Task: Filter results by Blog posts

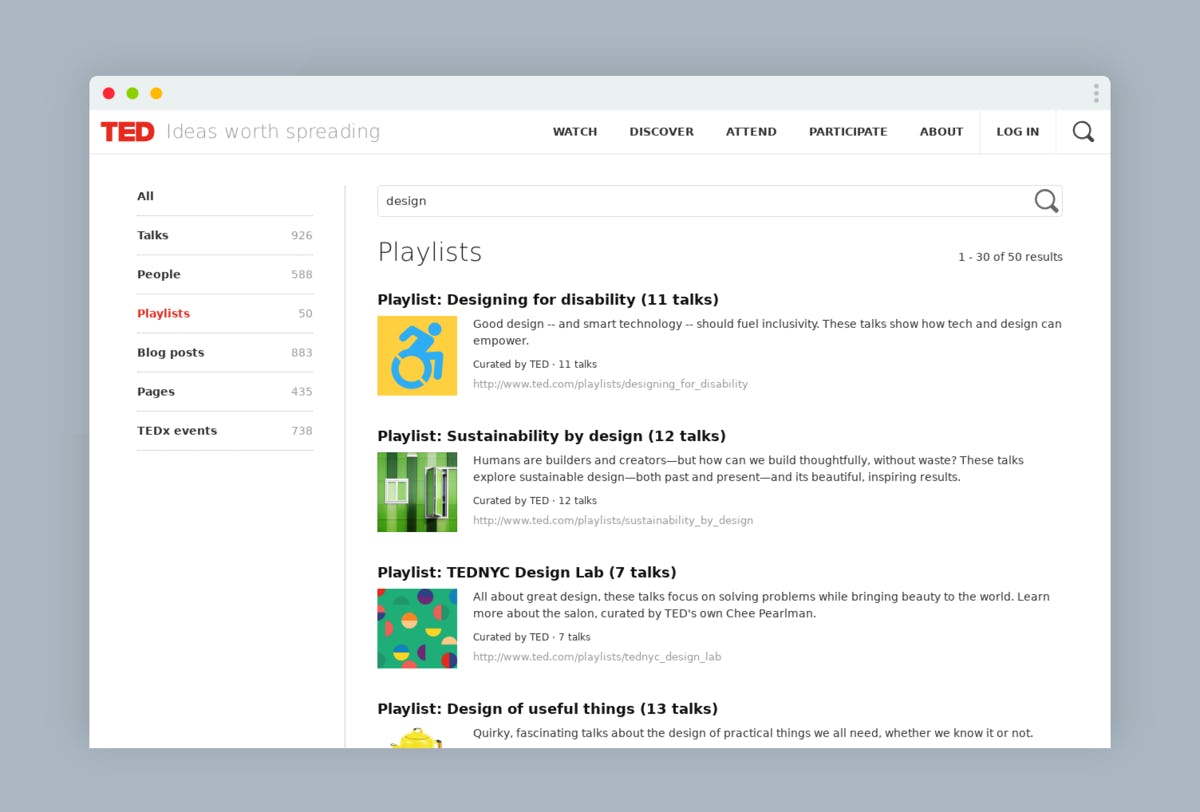Action: coord(225,353)
